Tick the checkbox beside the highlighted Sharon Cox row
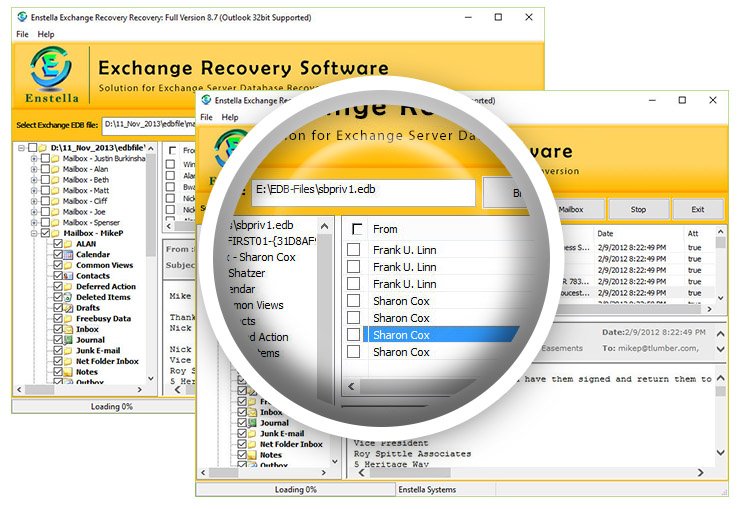This screenshot has width=739, height=509. pyautogui.click(x=353, y=335)
